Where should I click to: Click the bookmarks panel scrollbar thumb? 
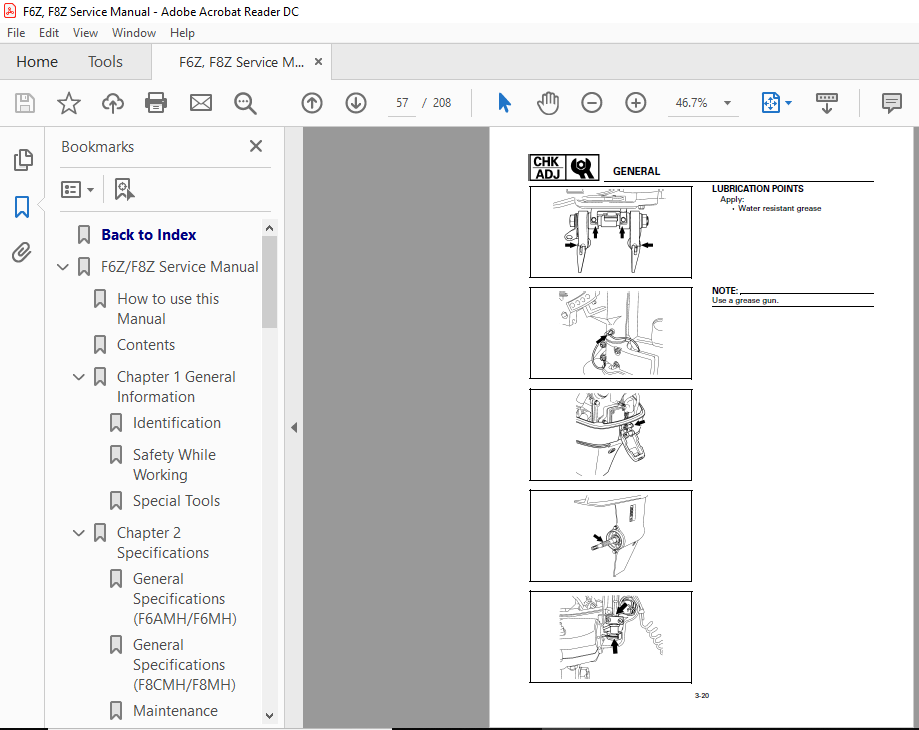click(269, 282)
